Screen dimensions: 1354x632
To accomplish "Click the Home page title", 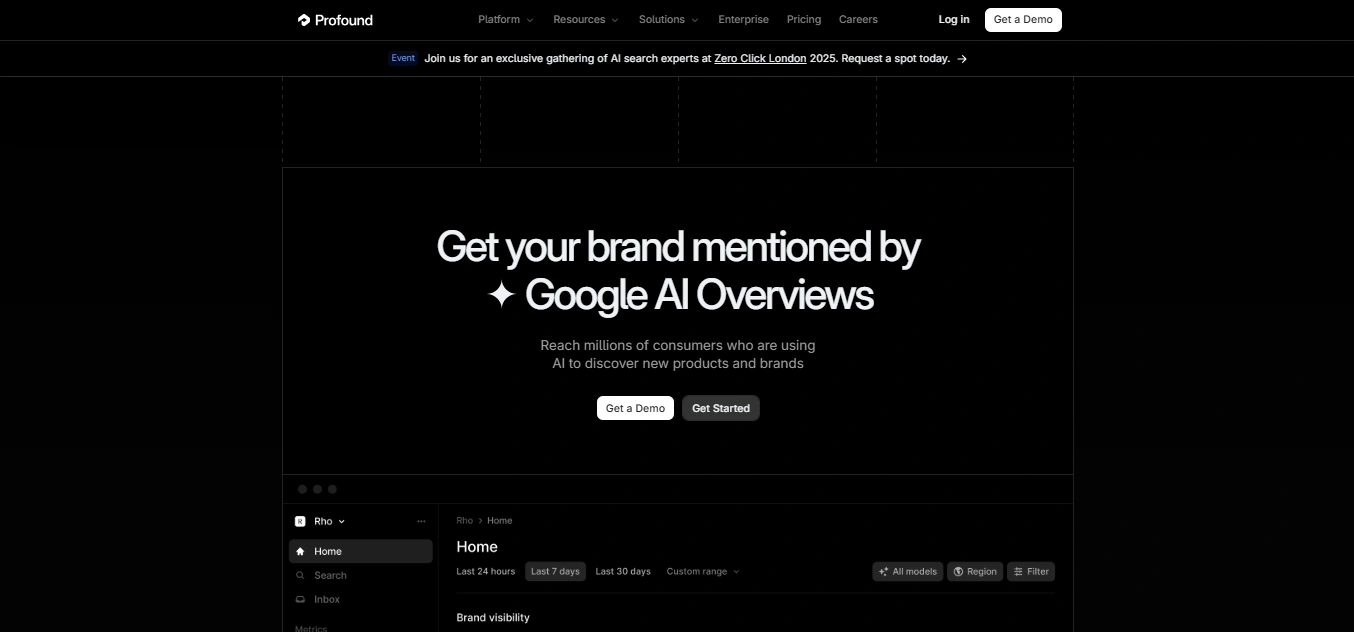I will [477, 546].
